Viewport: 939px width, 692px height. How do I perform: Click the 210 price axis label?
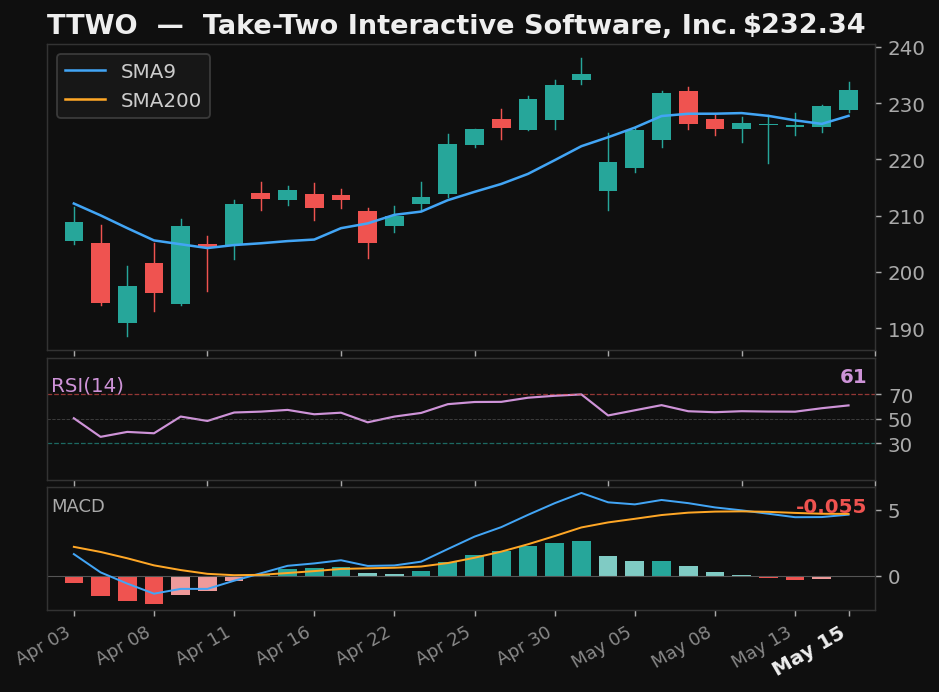[906, 217]
